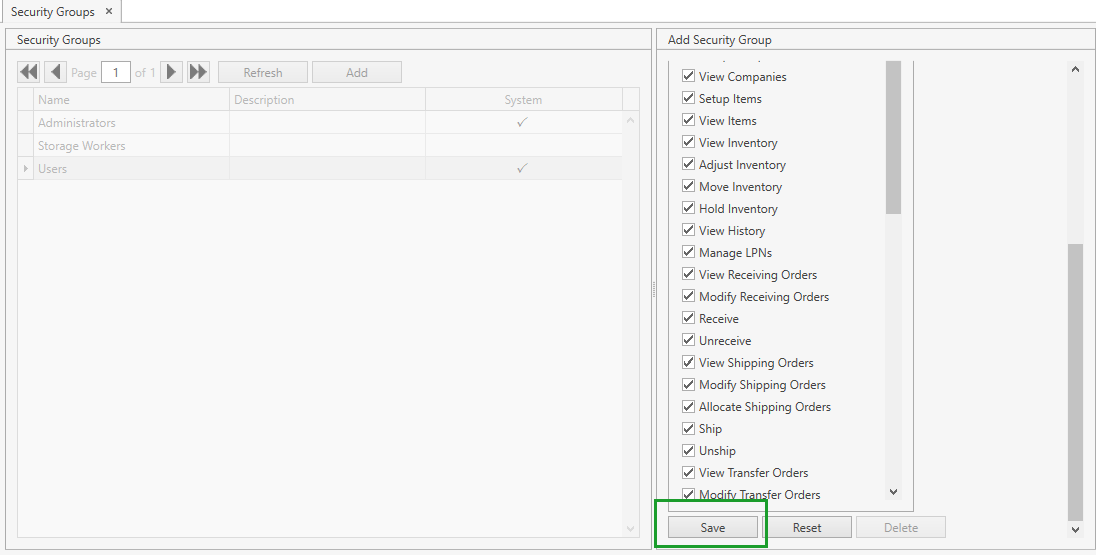Viewport: 1096px width, 555px height.
Task: Close the Security Groups tab
Action: [109, 12]
